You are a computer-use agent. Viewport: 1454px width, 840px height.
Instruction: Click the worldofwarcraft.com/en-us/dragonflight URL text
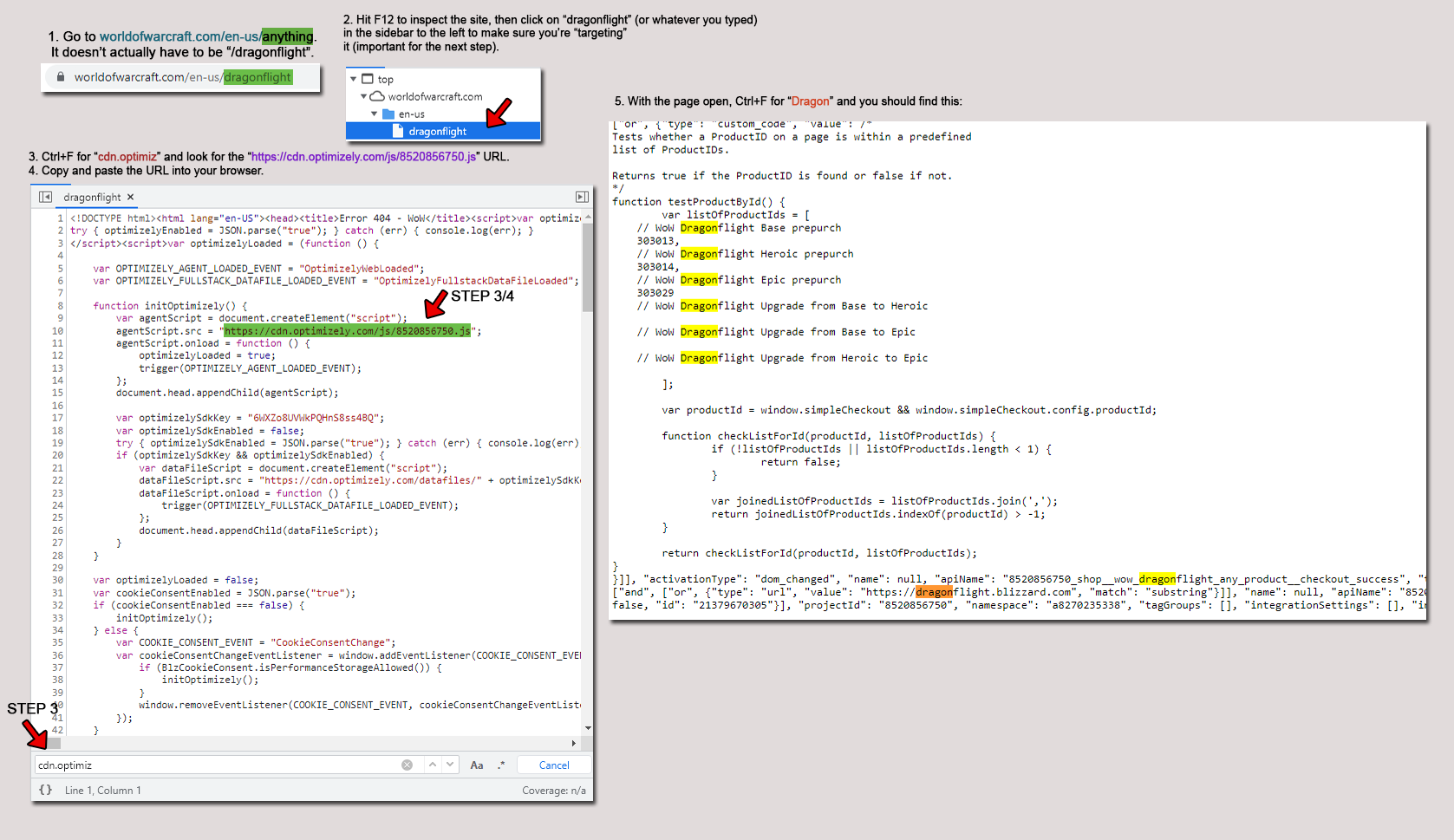[x=183, y=77]
